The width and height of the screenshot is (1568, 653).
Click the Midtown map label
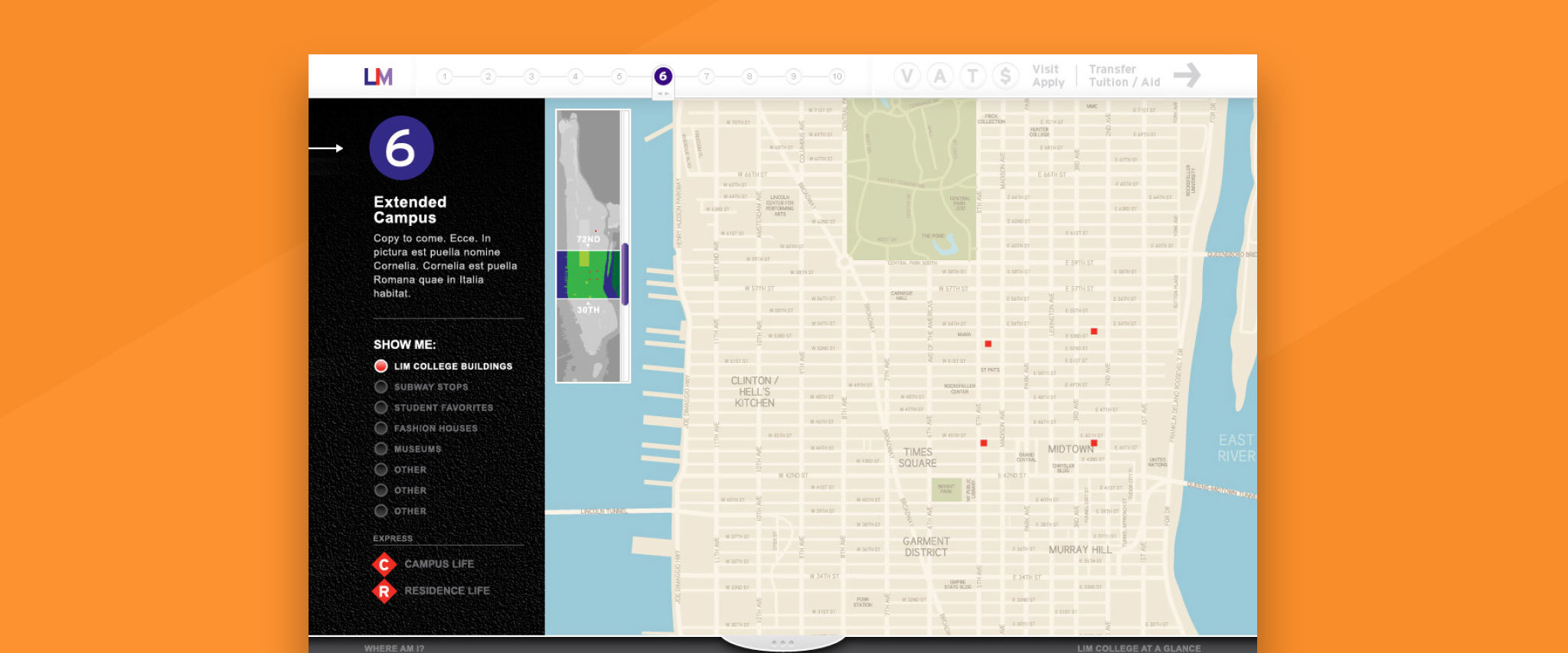[x=1070, y=449]
